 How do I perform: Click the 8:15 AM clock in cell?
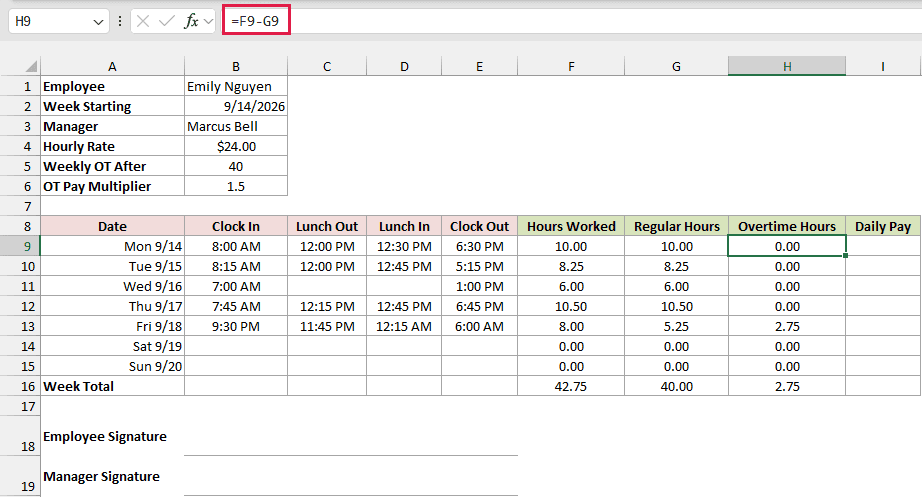(236, 266)
